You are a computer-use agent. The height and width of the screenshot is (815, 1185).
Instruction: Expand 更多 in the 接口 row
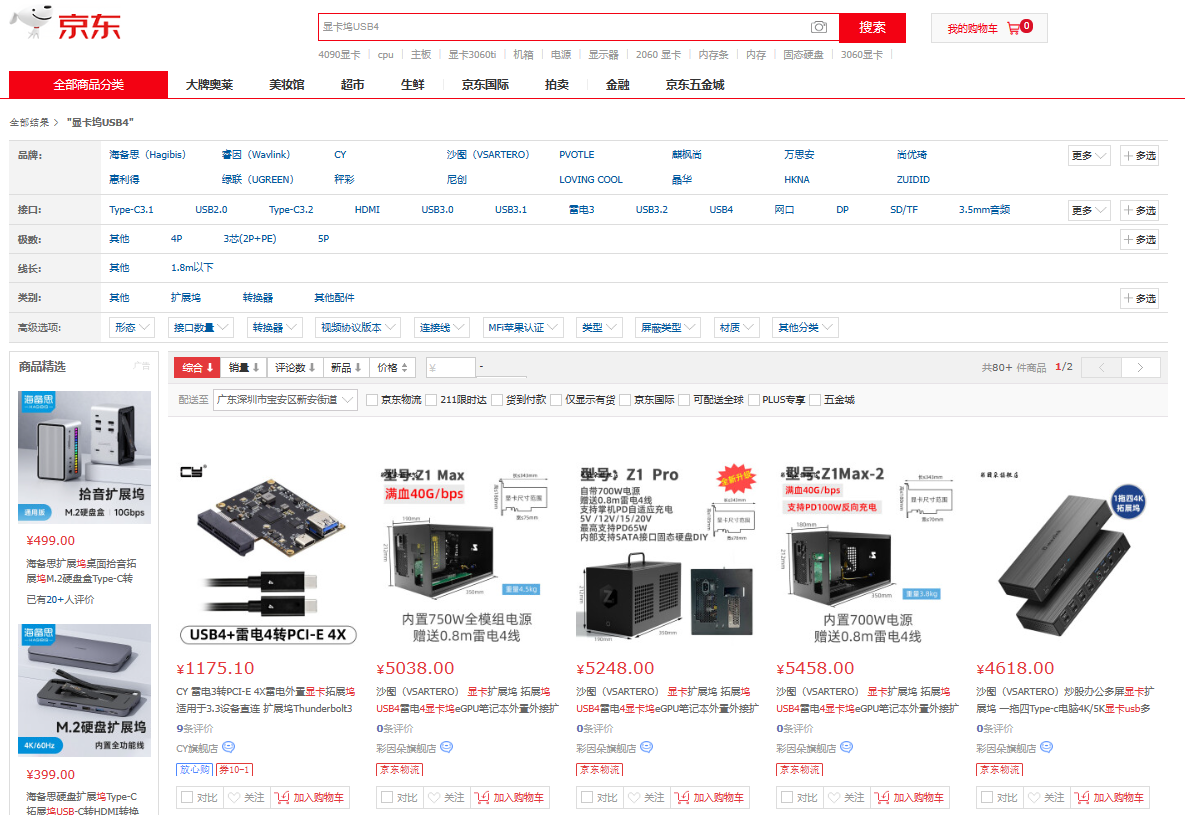click(1089, 210)
